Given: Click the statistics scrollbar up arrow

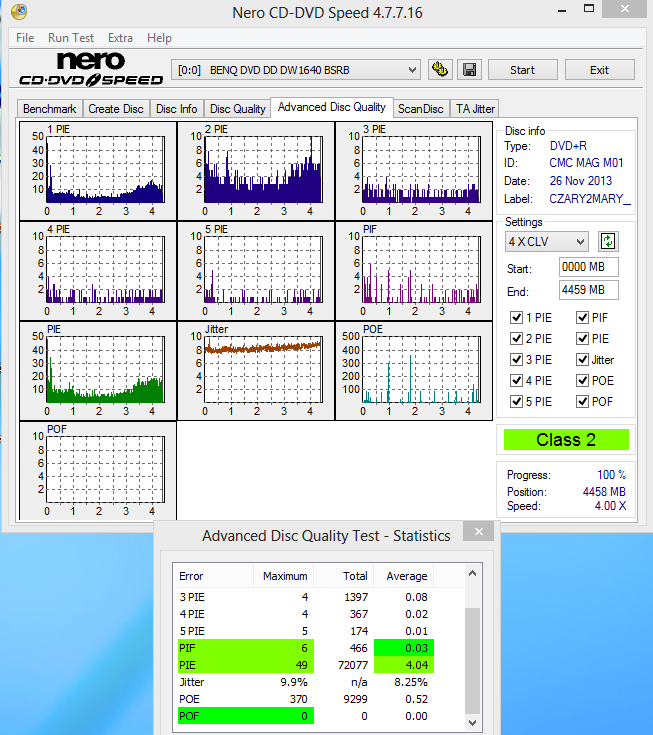Looking at the screenshot, I should 473,573.
